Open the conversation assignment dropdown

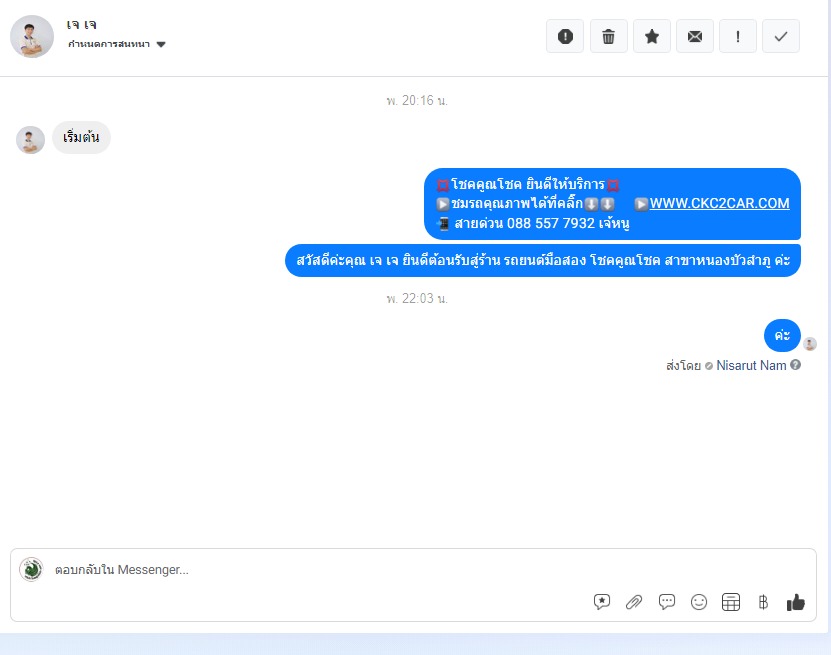[117, 44]
